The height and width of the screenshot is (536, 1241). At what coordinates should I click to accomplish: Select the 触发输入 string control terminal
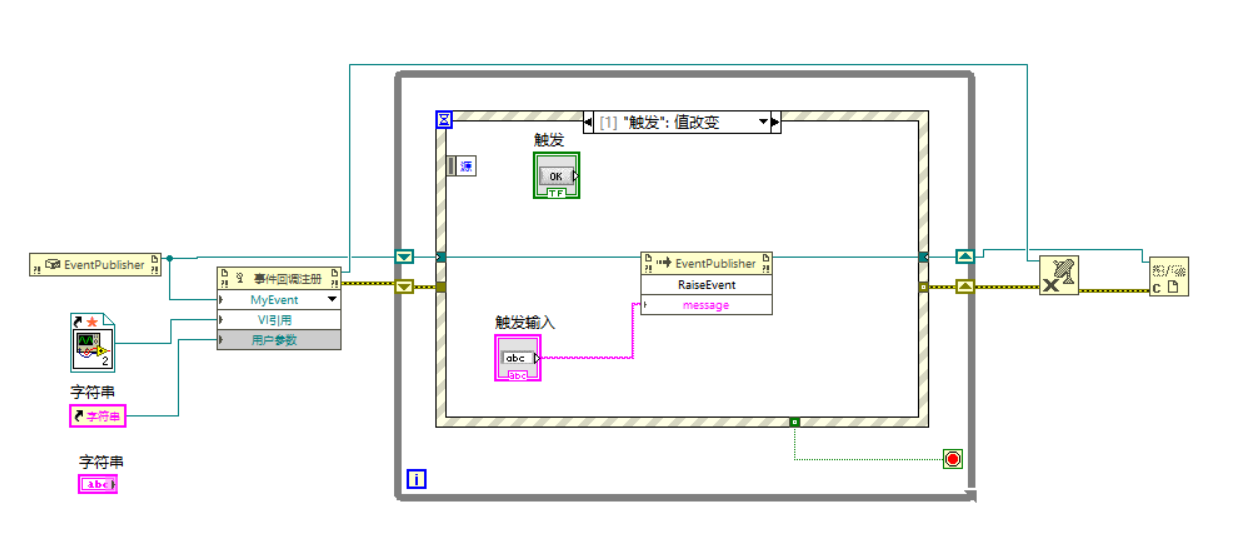coord(519,358)
